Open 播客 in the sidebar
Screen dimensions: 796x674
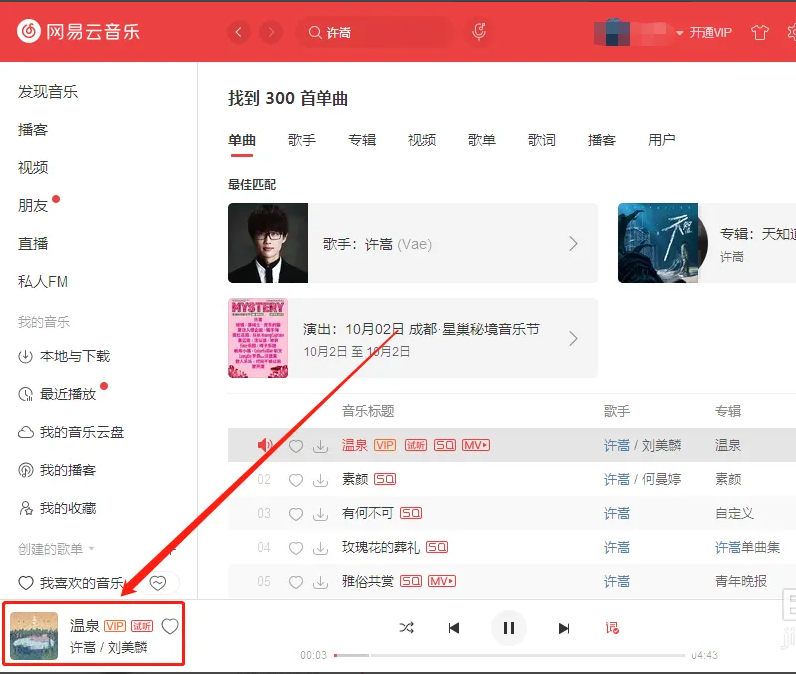coord(33,130)
